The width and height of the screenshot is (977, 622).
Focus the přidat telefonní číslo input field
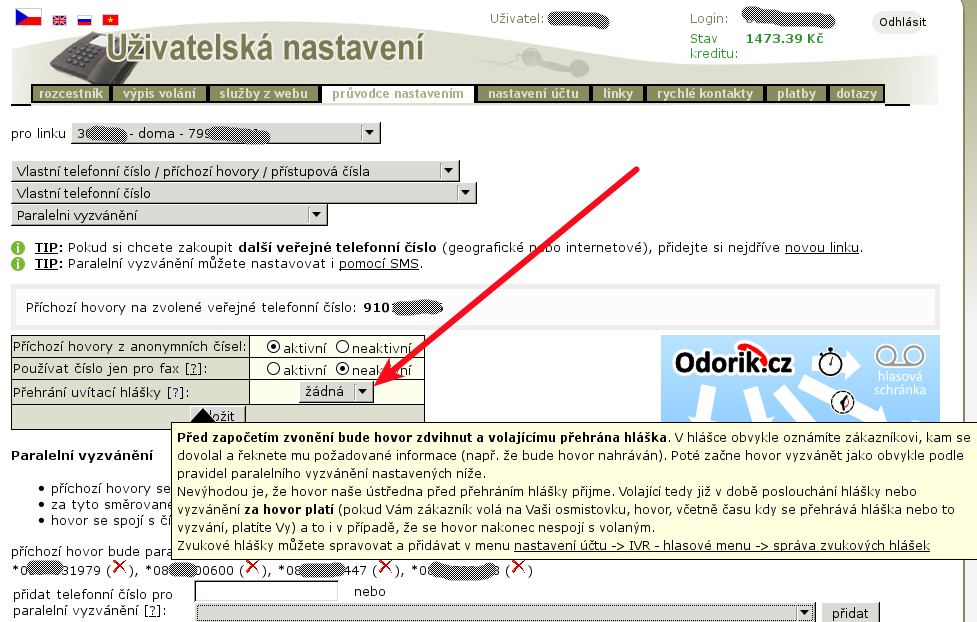point(266,592)
